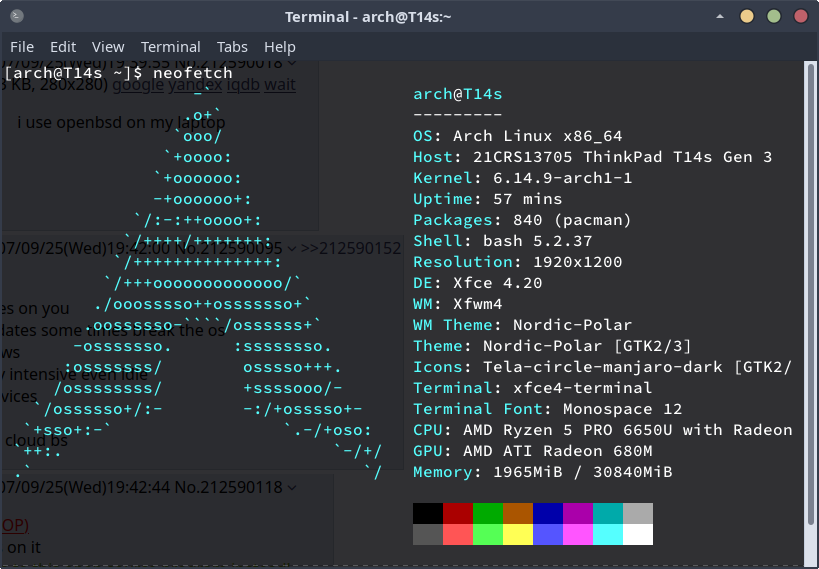Open the Edit menu
This screenshot has width=819, height=569.
click(x=63, y=47)
